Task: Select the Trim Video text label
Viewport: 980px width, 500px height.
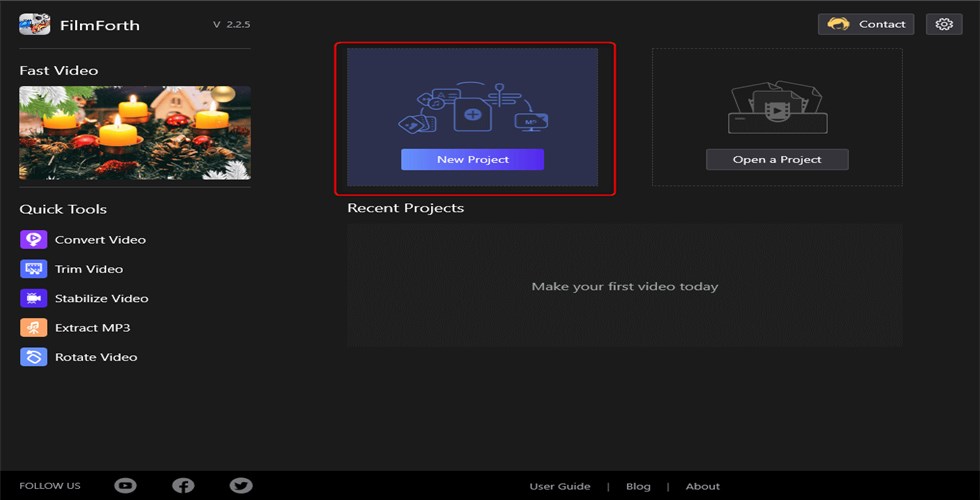Action: point(89,269)
